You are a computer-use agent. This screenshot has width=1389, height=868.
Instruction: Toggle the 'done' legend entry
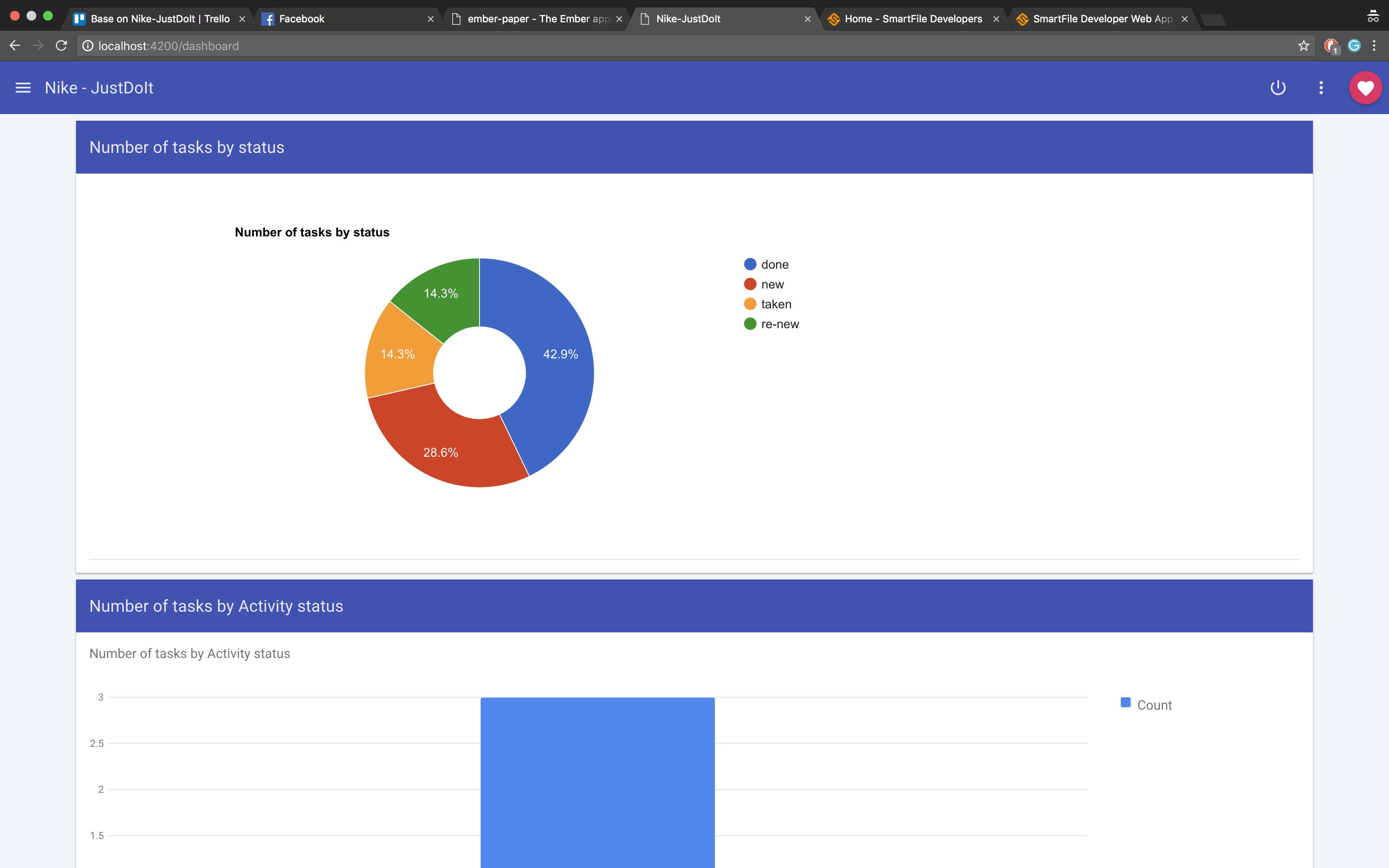coord(774,265)
